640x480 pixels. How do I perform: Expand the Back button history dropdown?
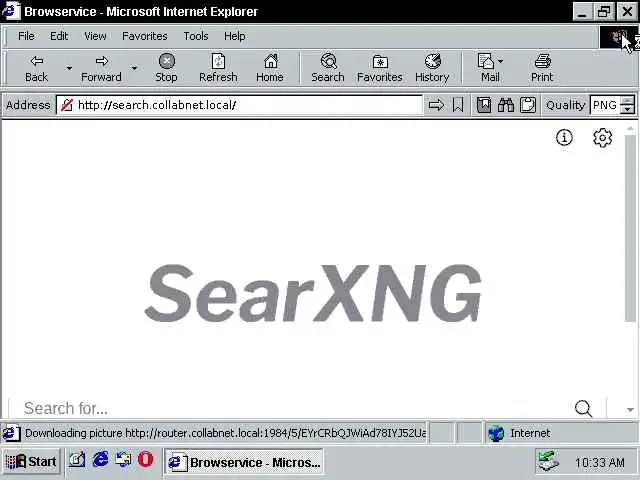tap(69, 68)
